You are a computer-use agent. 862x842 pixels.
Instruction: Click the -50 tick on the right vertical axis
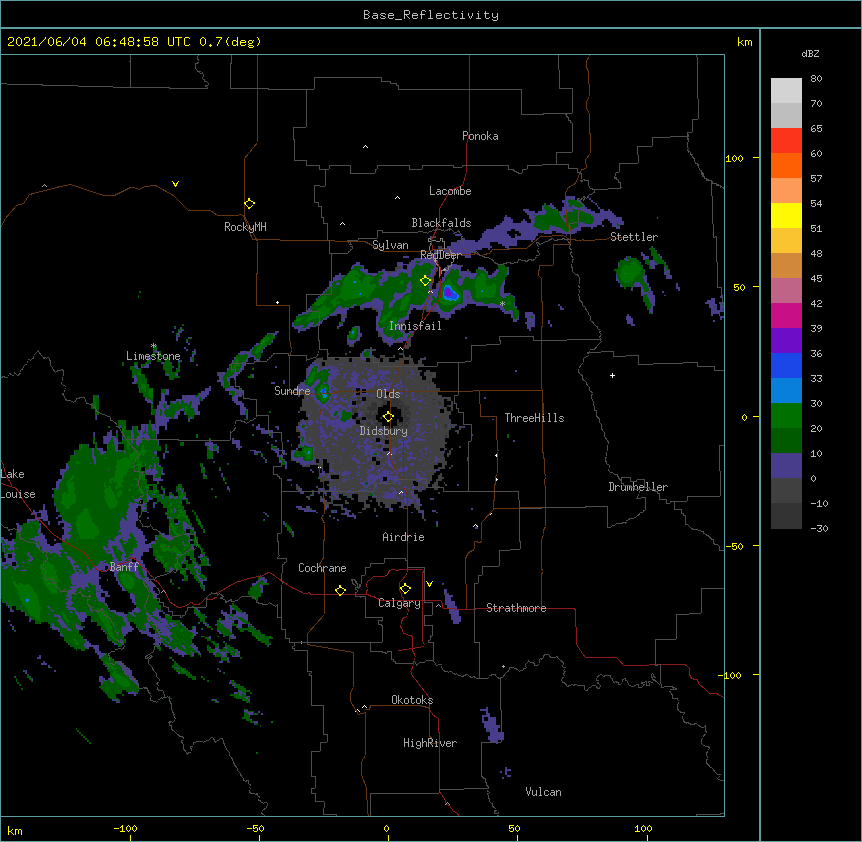pyautogui.click(x=734, y=546)
